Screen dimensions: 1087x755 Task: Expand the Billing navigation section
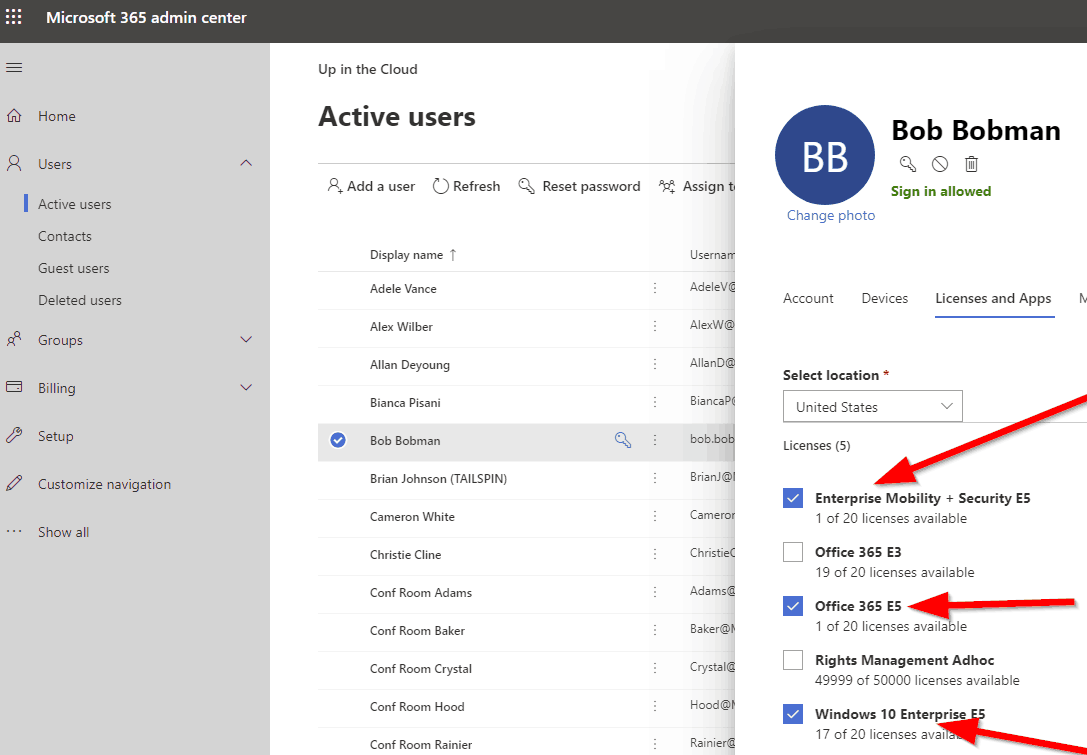[x=245, y=387]
